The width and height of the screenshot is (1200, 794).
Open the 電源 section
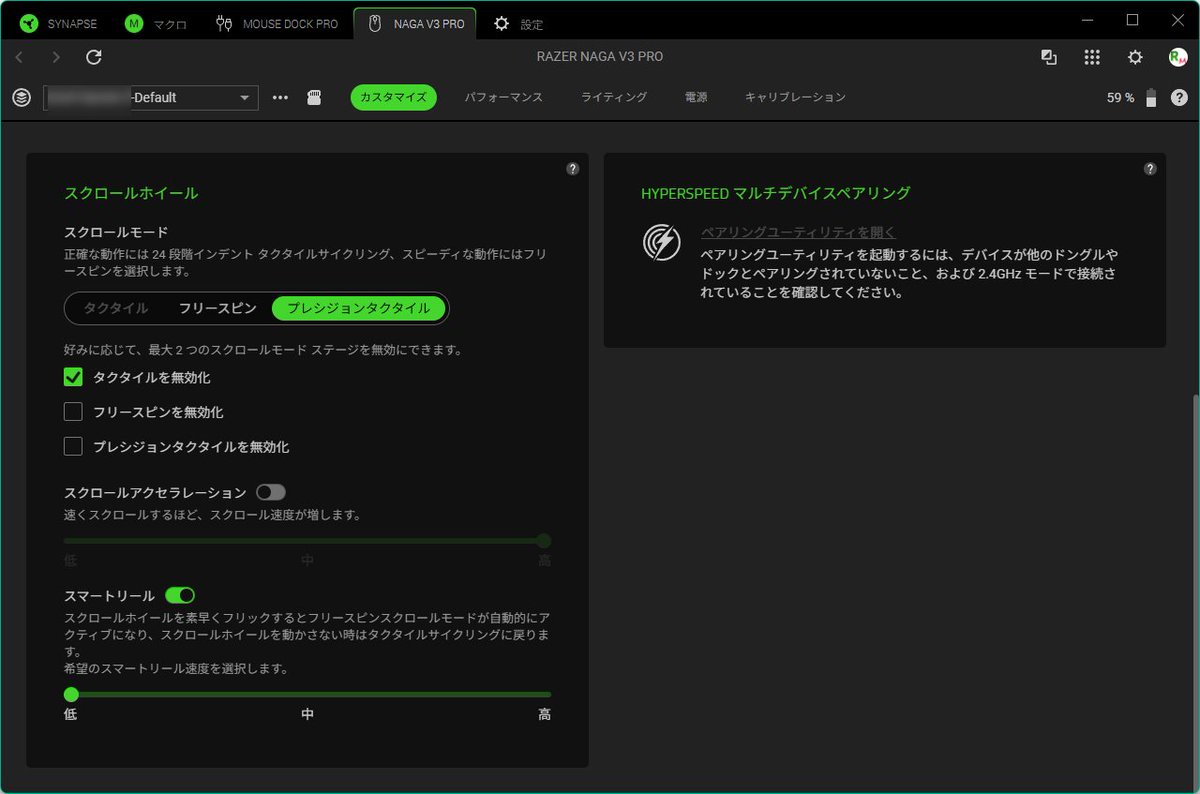696,97
